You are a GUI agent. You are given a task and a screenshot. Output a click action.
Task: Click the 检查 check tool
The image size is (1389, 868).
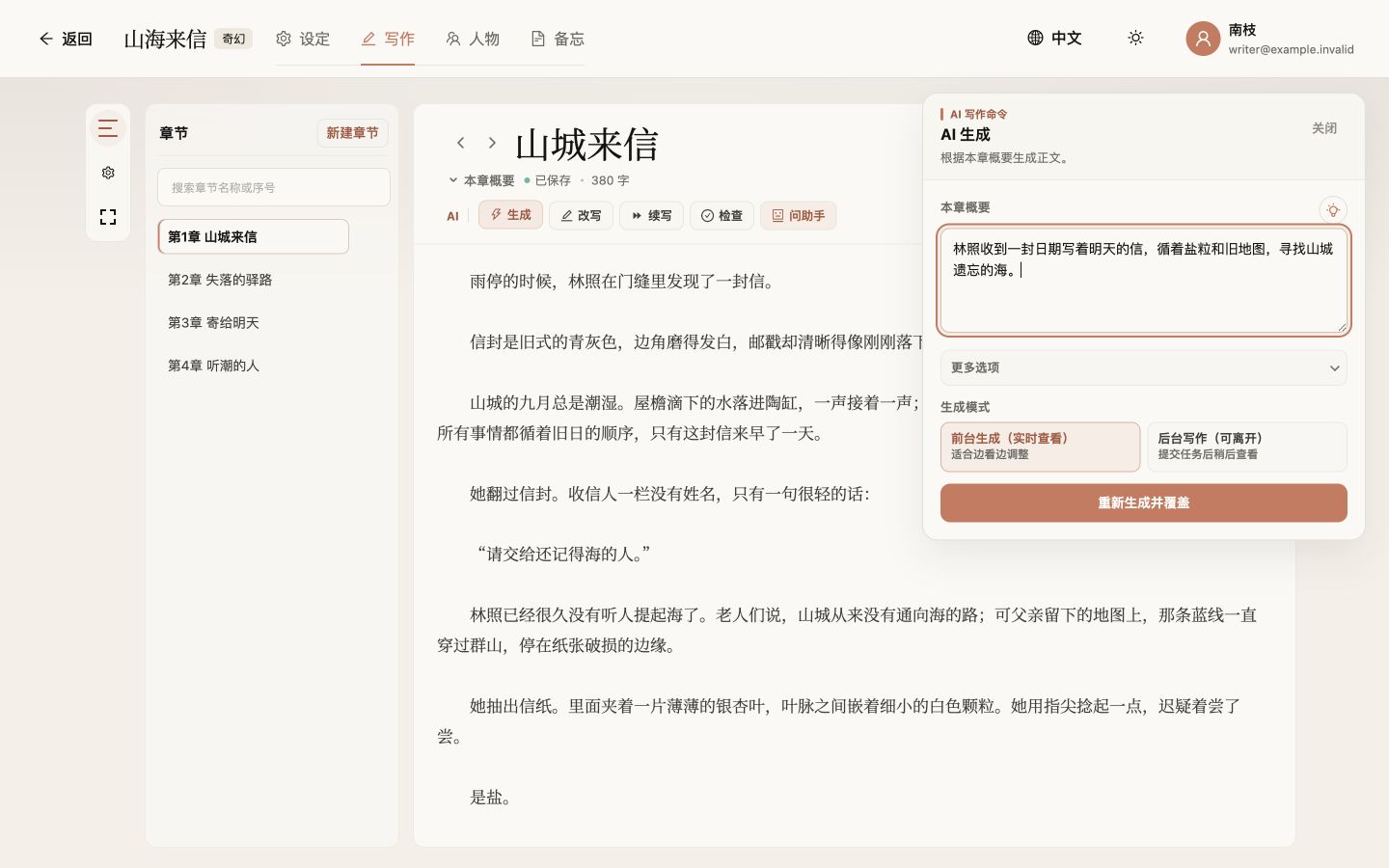pos(722,216)
